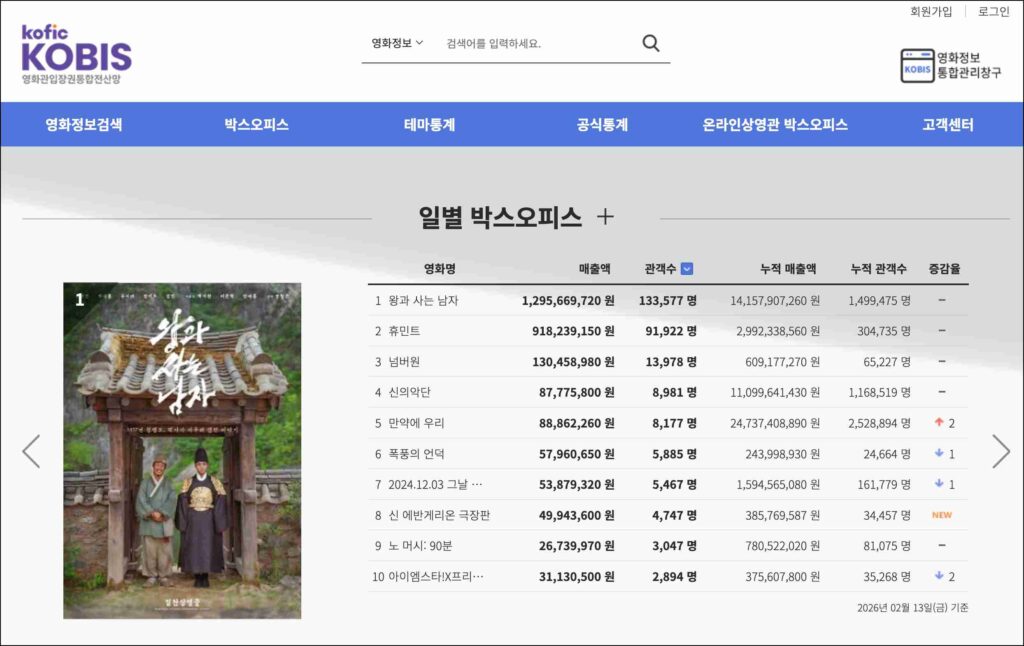The width and height of the screenshot is (1024, 646).
Task: Click the NEW badge for 신 에반게리온
Action: [x=941, y=515]
